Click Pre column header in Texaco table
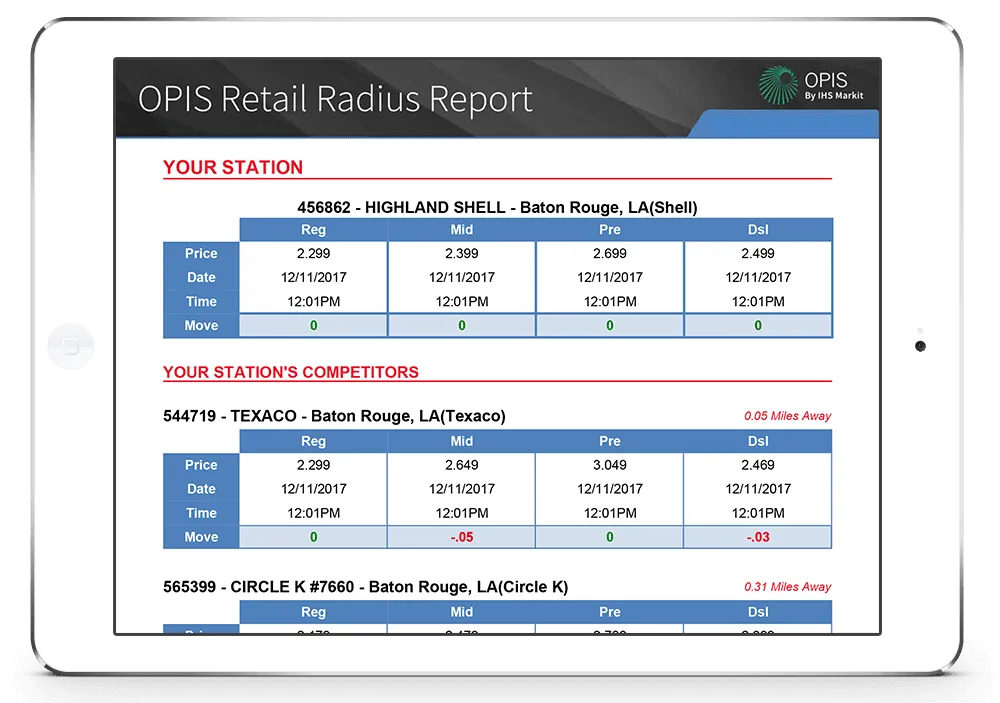The height and width of the screenshot is (703, 1000). (610, 441)
